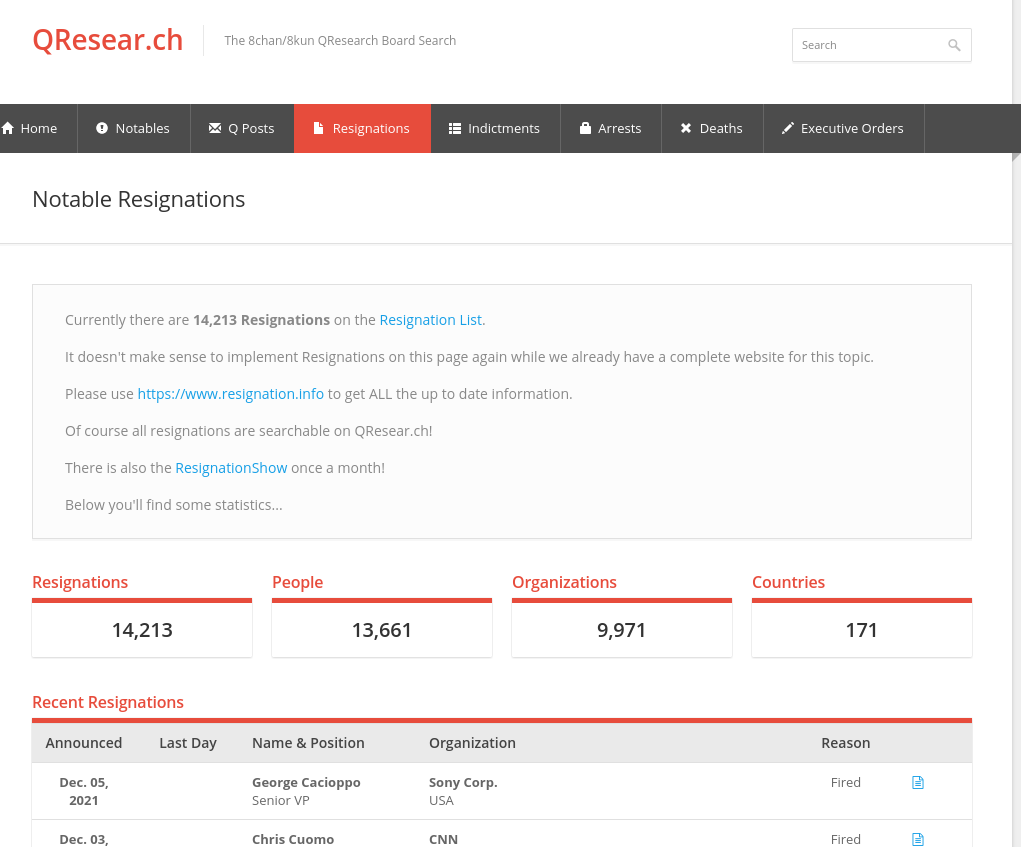
Task: Click the Indictments list icon
Action: pyautogui.click(x=455, y=128)
